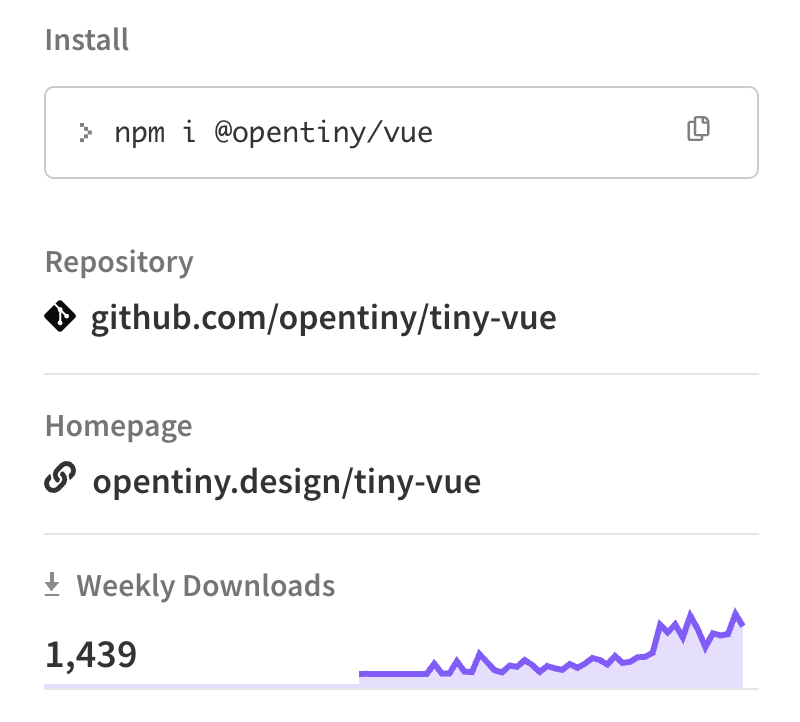Click the flat beginning segment of purple sparkline

(x=393, y=674)
